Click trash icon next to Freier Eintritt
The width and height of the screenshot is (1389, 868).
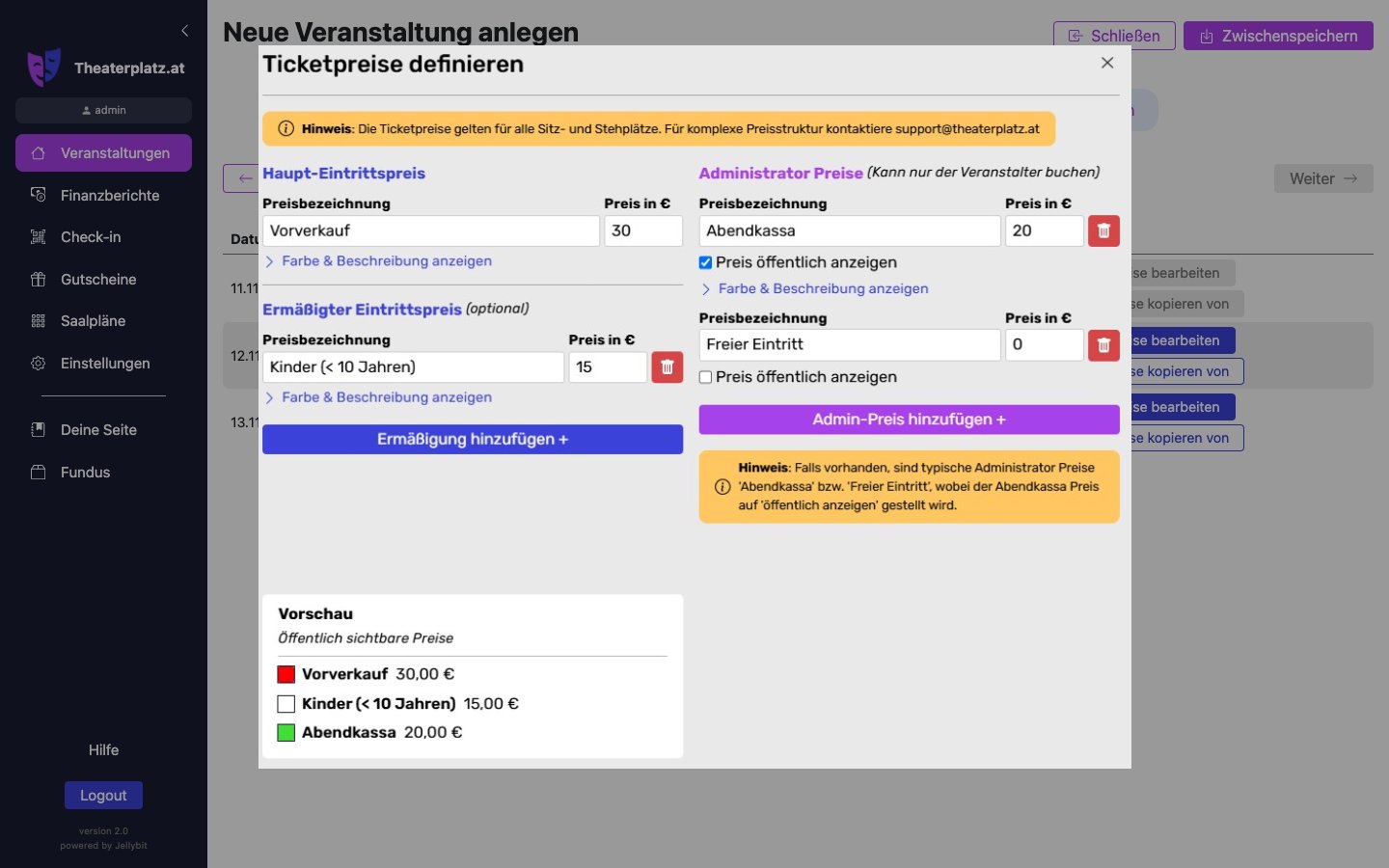(1103, 345)
